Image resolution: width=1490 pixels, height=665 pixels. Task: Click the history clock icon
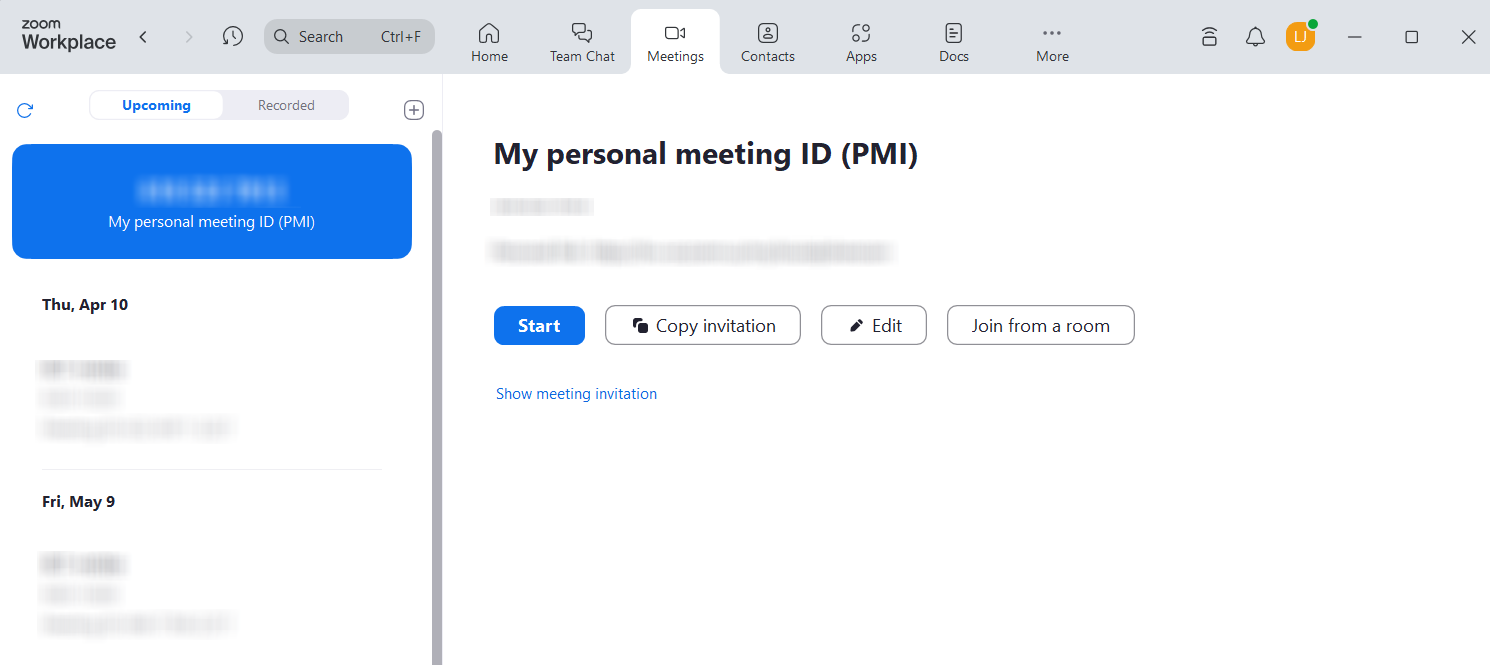click(233, 36)
